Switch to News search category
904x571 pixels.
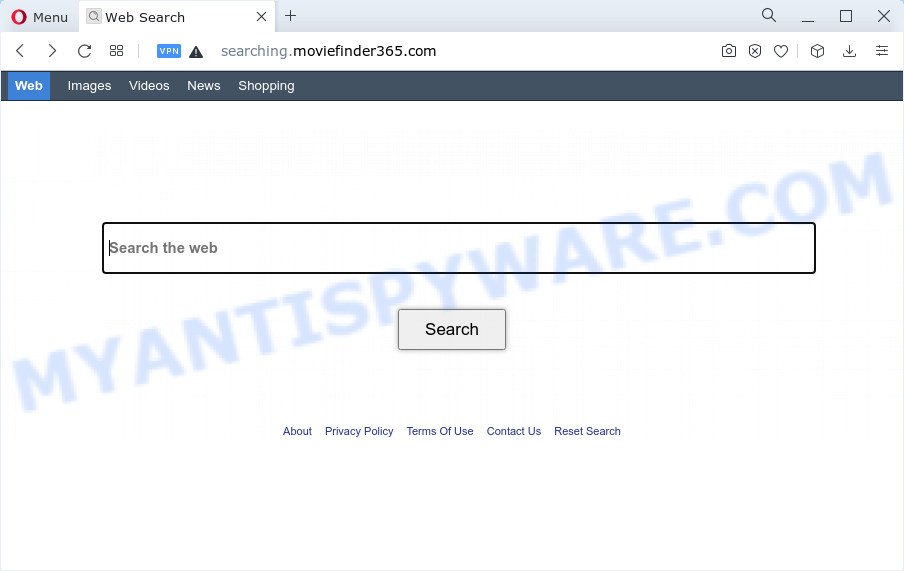click(204, 85)
